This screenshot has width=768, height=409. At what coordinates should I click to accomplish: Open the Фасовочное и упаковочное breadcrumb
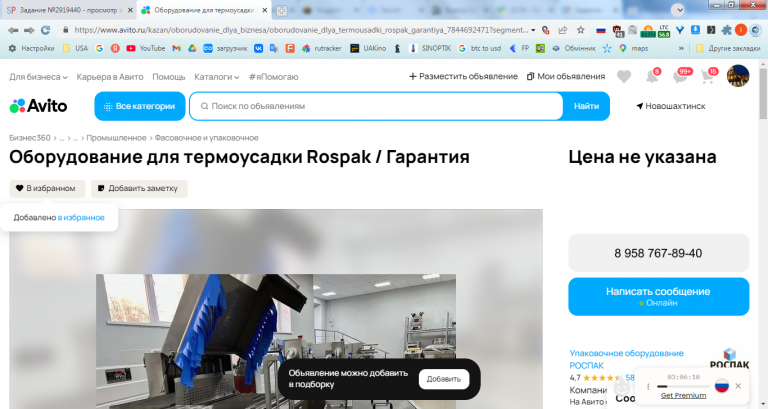pyautogui.click(x=206, y=138)
